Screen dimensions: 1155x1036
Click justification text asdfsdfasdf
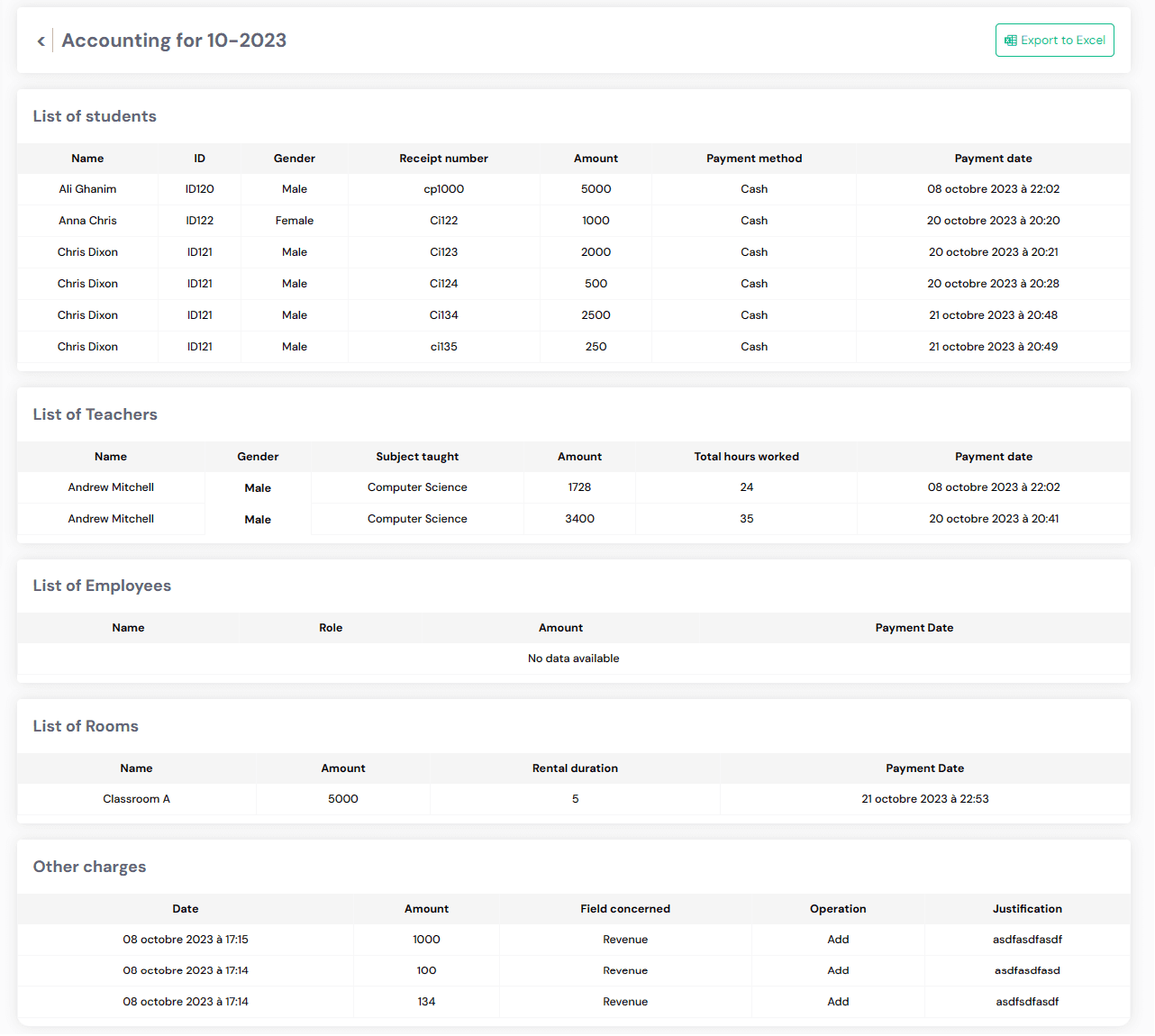coord(1027,1002)
